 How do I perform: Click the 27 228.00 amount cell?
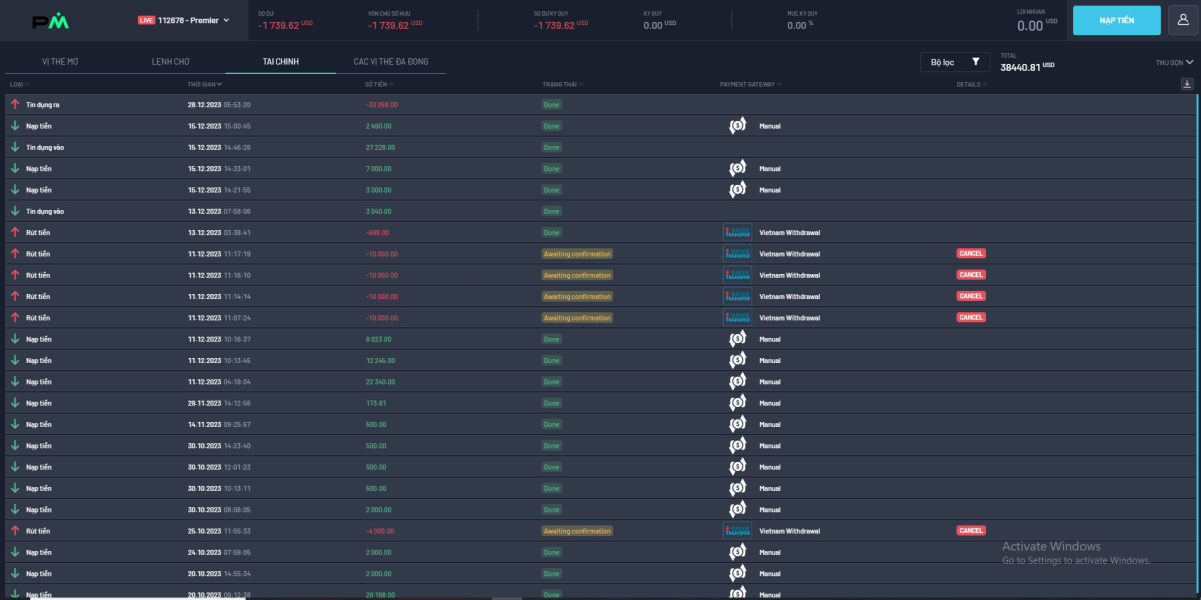click(381, 147)
